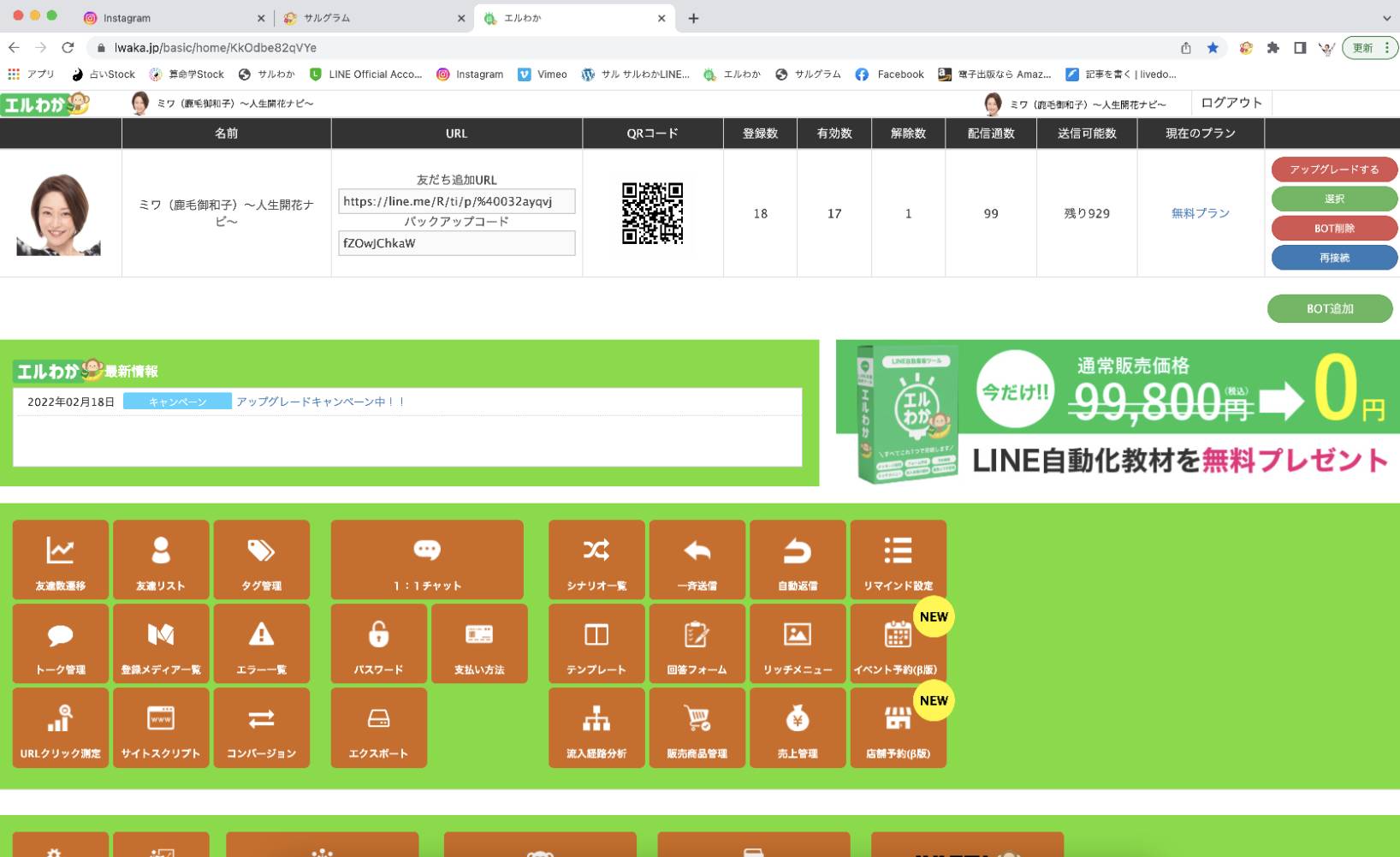Open the 回答フォーム clipboard tile

(x=697, y=643)
